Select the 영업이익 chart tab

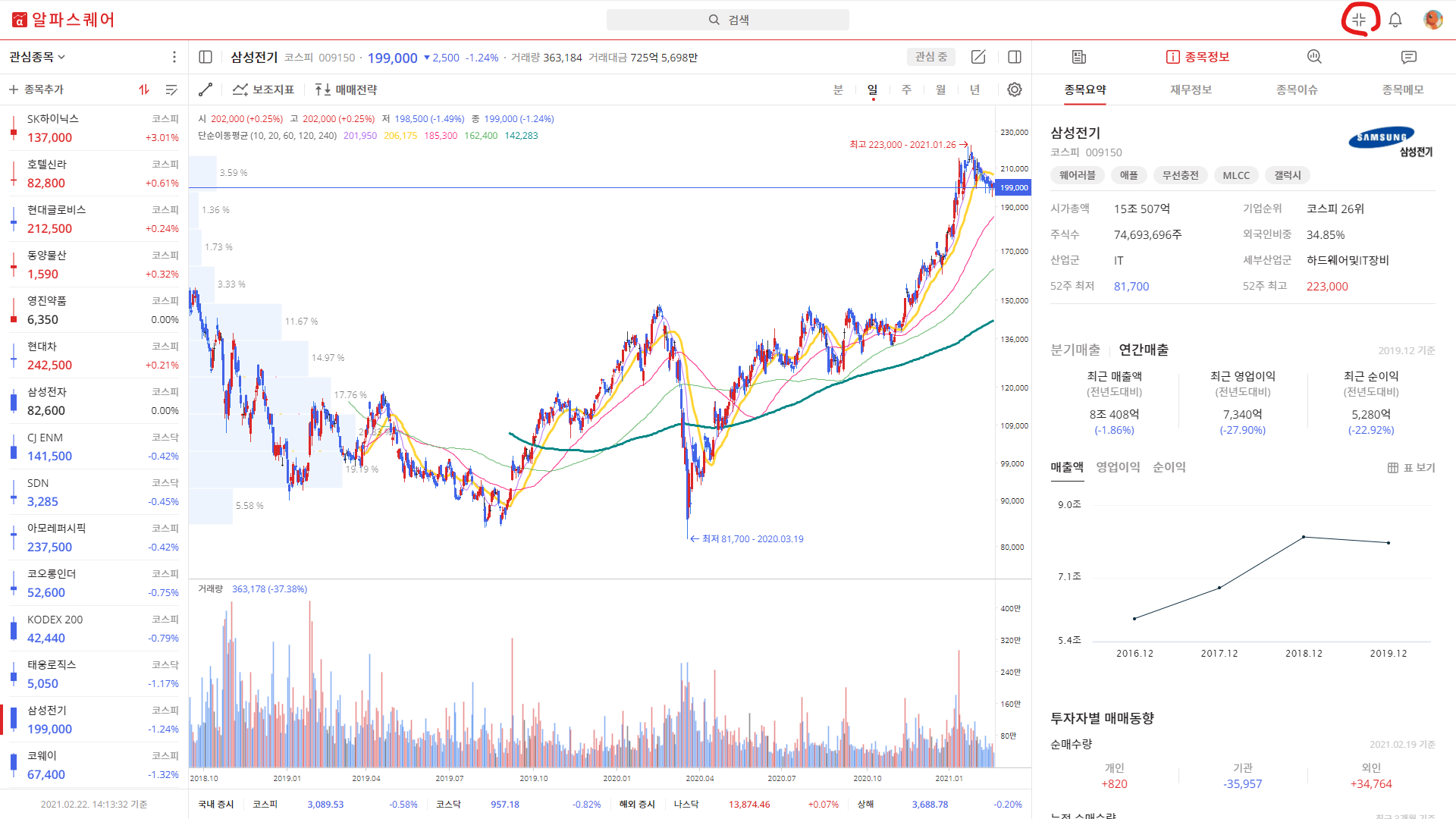pyautogui.click(x=1118, y=467)
